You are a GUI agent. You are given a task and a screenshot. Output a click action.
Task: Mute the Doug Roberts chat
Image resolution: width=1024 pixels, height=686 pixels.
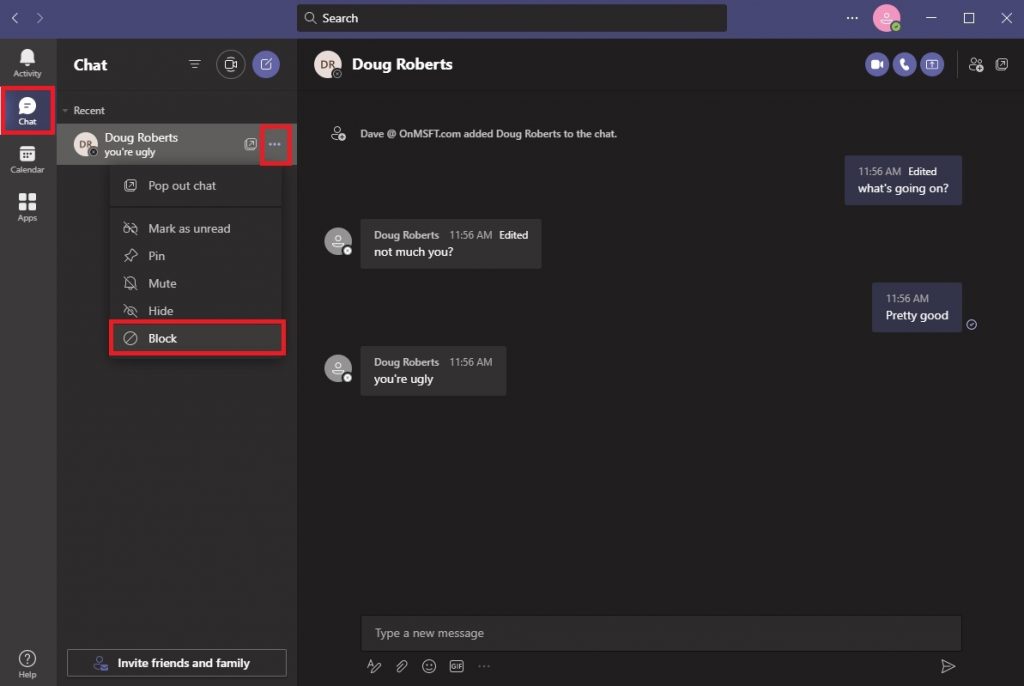coord(196,283)
